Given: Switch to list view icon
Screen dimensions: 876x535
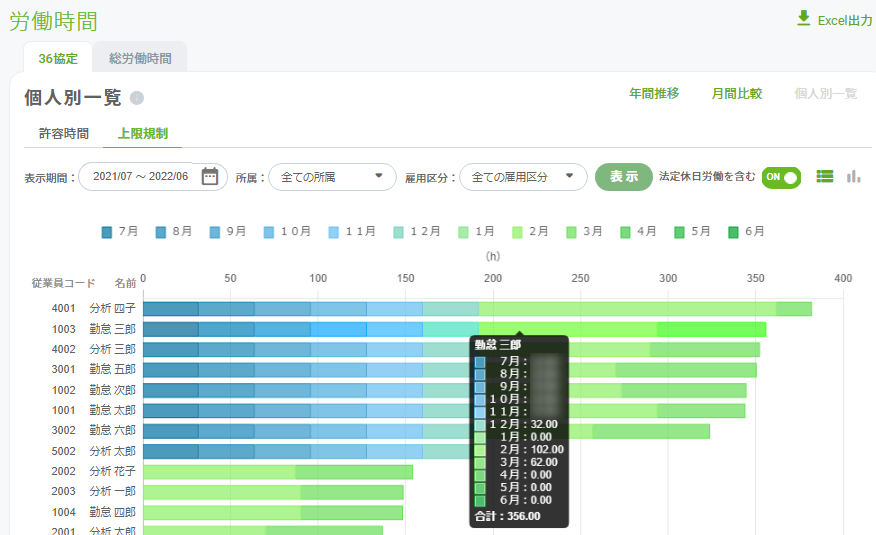Looking at the screenshot, I should click(x=825, y=176).
